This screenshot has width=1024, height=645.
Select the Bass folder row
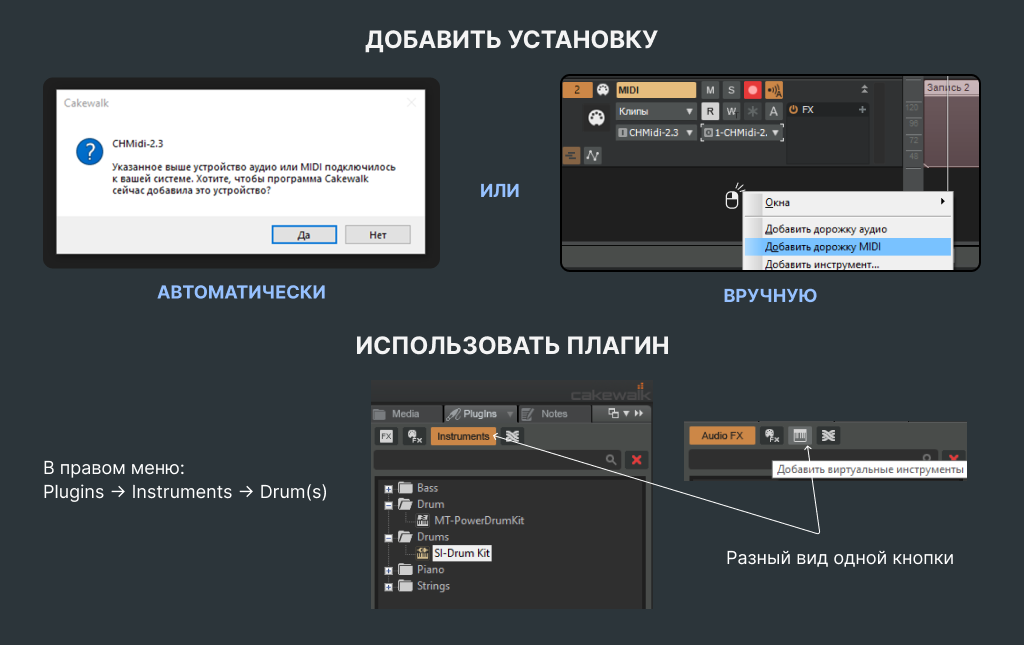click(x=419, y=488)
